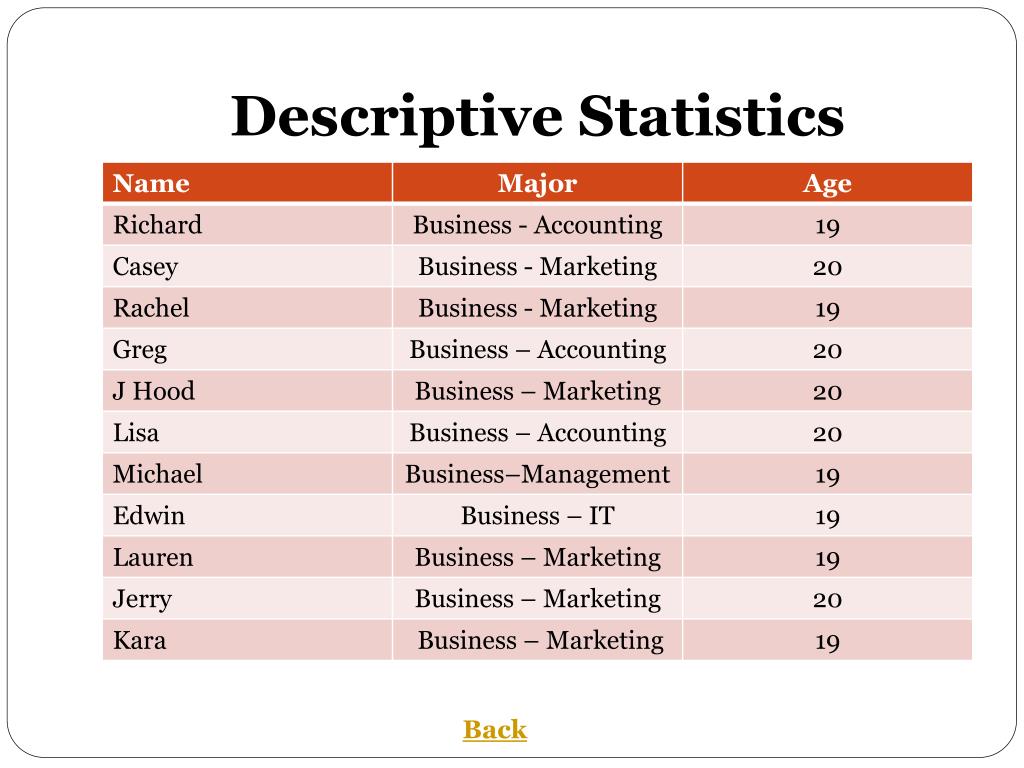The width and height of the screenshot is (1024, 768).
Task: Select the Rachel name cell
Action: (248, 308)
